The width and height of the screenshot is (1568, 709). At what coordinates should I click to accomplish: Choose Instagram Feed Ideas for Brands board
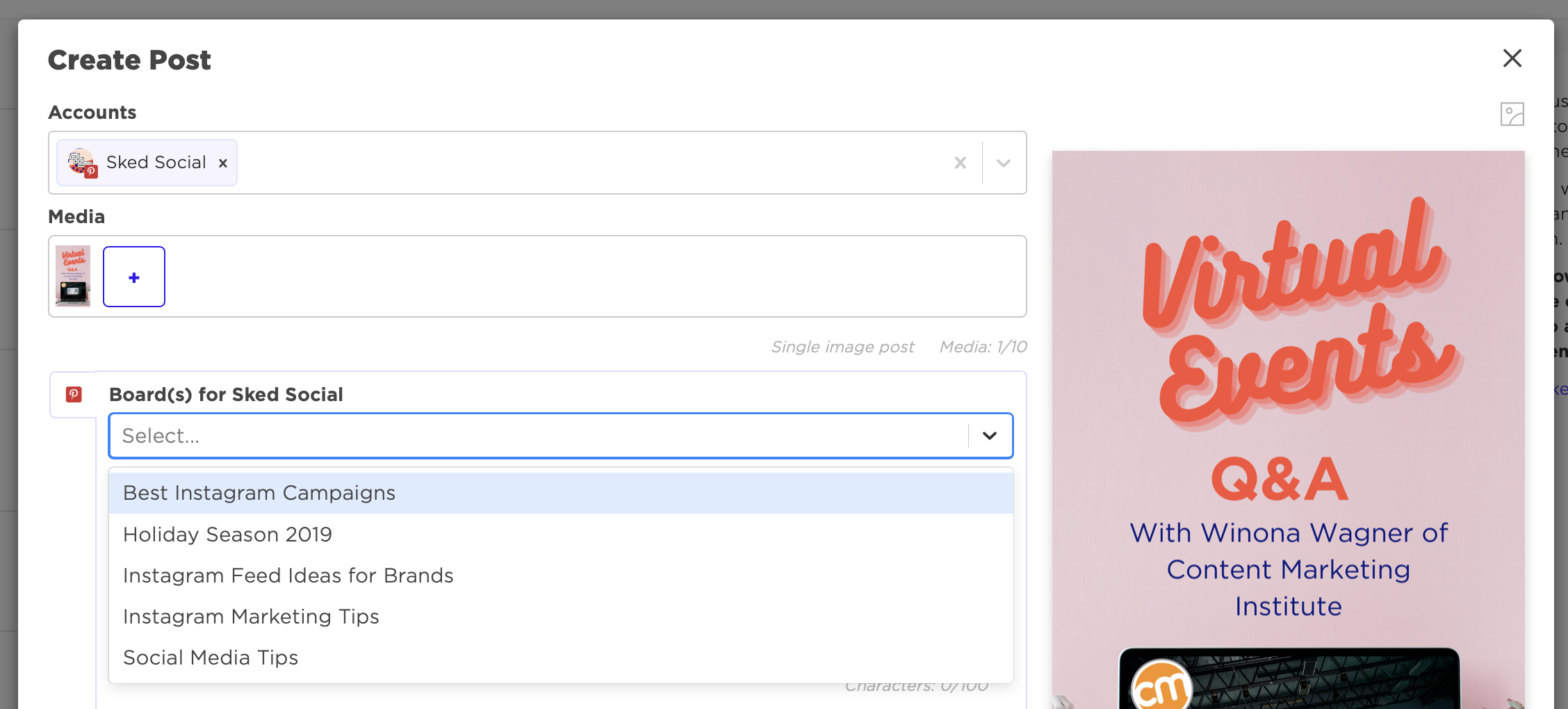pyautogui.click(x=561, y=576)
